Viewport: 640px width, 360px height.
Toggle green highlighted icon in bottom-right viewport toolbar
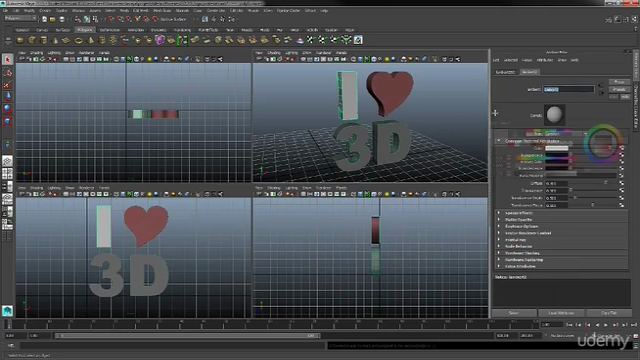click(366, 194)
